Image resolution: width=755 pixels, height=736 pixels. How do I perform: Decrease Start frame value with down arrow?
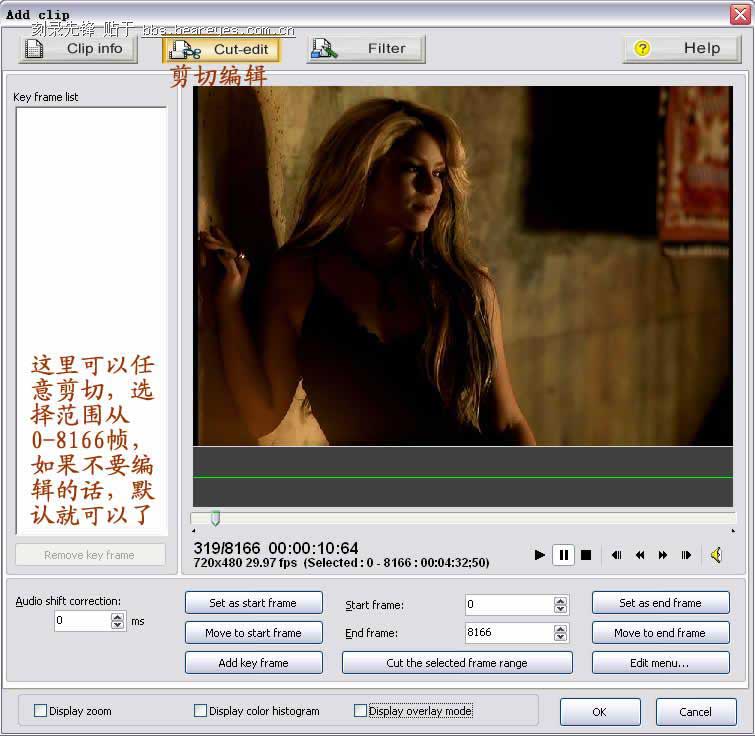(x=560, y=609)
